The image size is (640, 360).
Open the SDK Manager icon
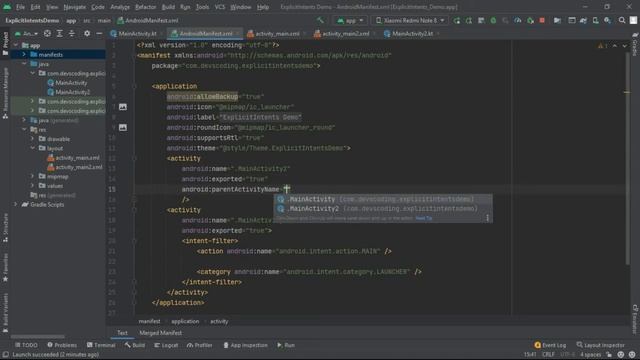coord(608,20)
